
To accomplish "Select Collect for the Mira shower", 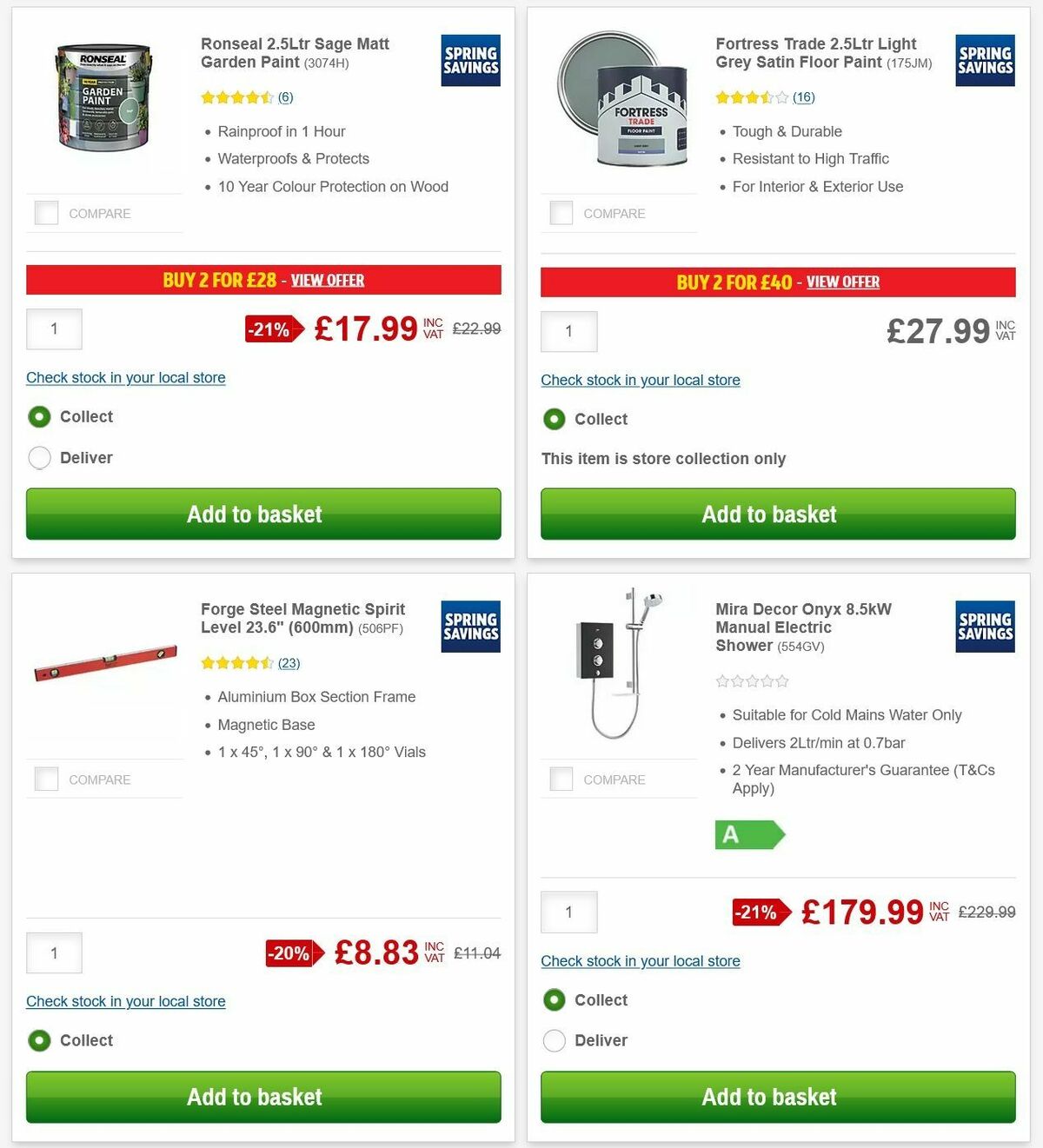I will click(555, 1000).
